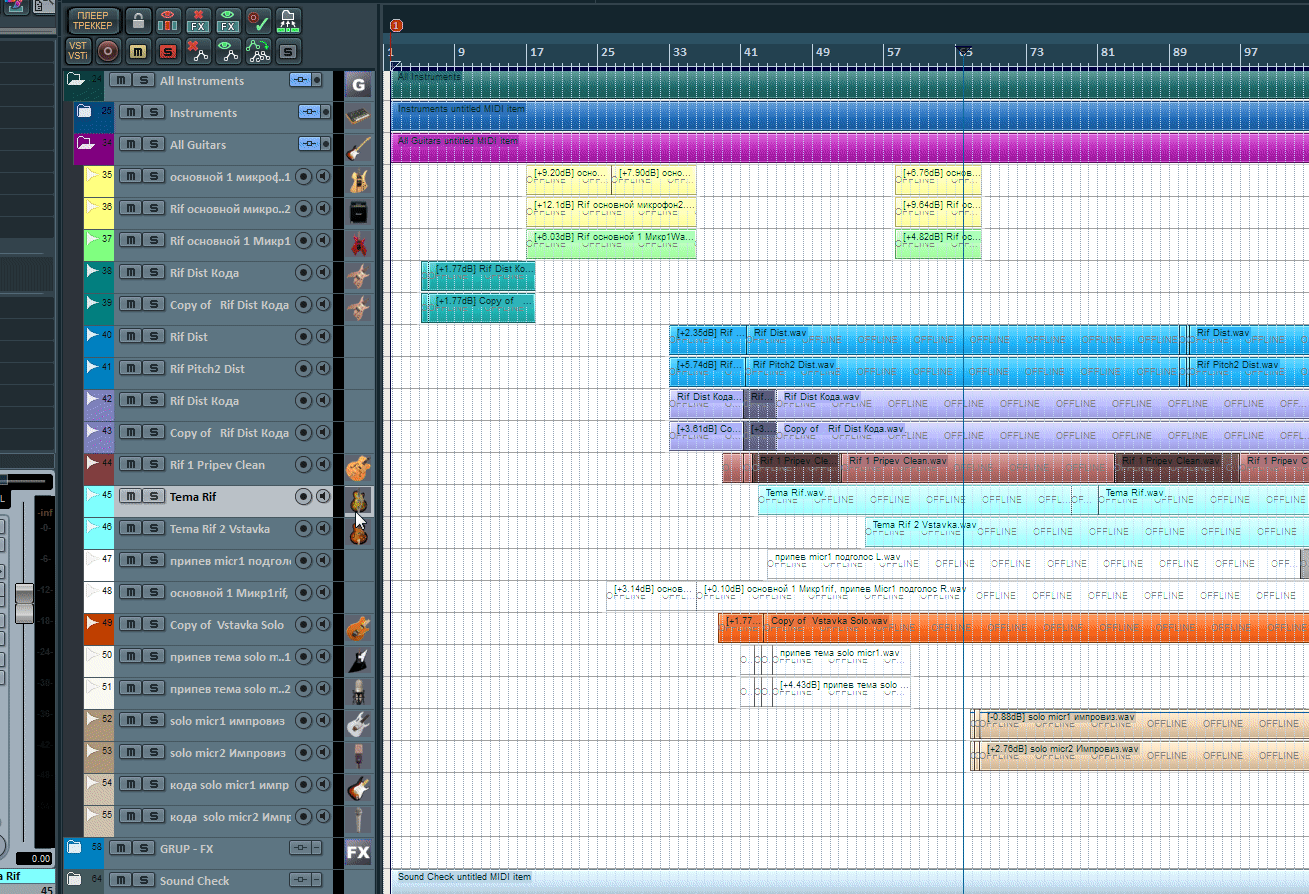1309x894 pixels.
Task: Toggle input monitoring on Tema Rif track
Action: coord(323,497)
